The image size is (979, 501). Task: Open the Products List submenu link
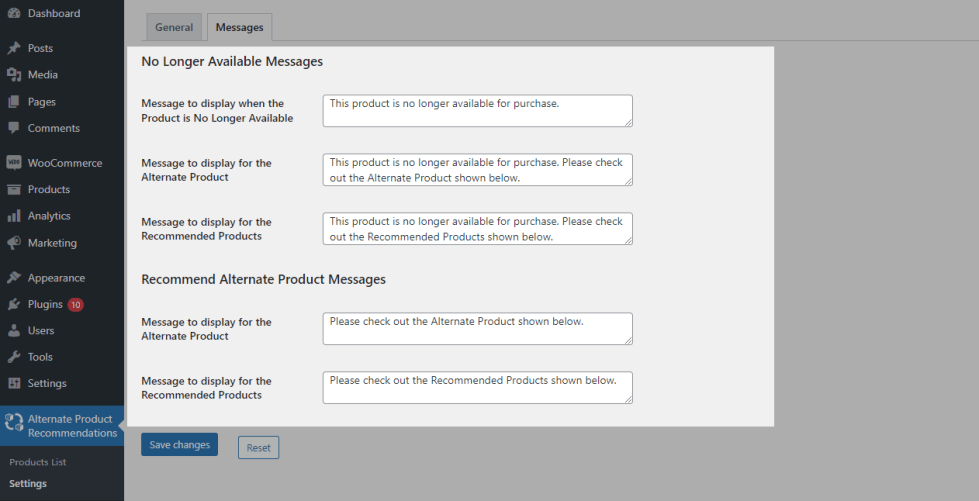coord(39,462)
